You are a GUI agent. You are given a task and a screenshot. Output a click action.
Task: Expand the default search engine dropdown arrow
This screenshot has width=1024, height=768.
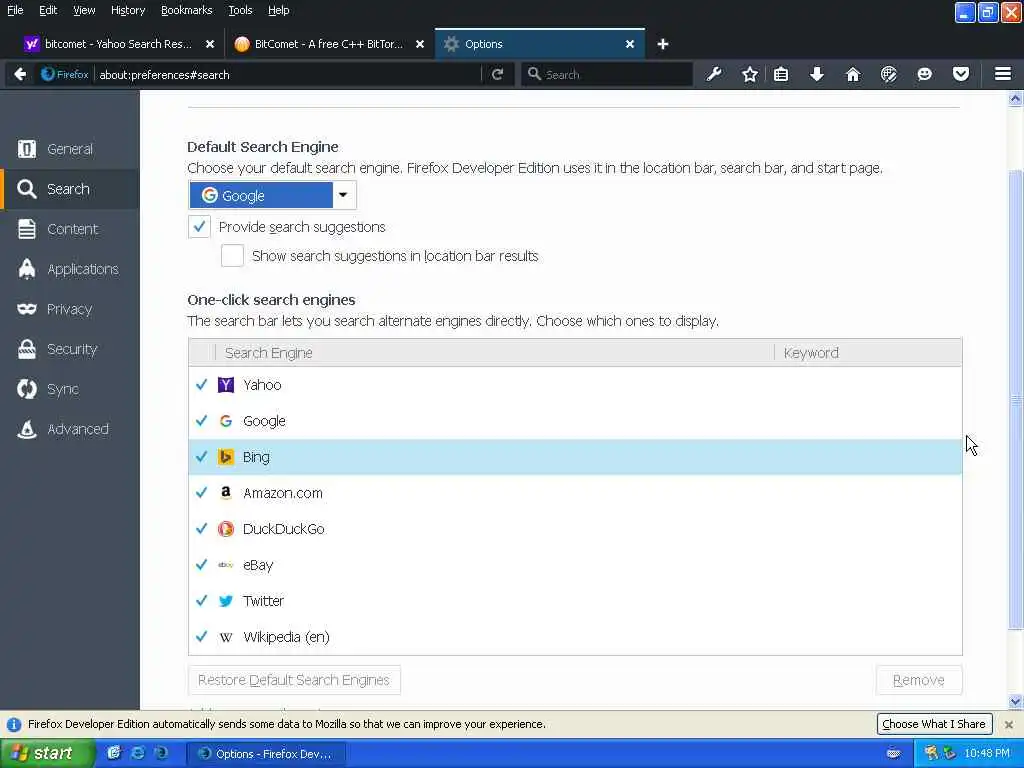[x=343, y=195]
